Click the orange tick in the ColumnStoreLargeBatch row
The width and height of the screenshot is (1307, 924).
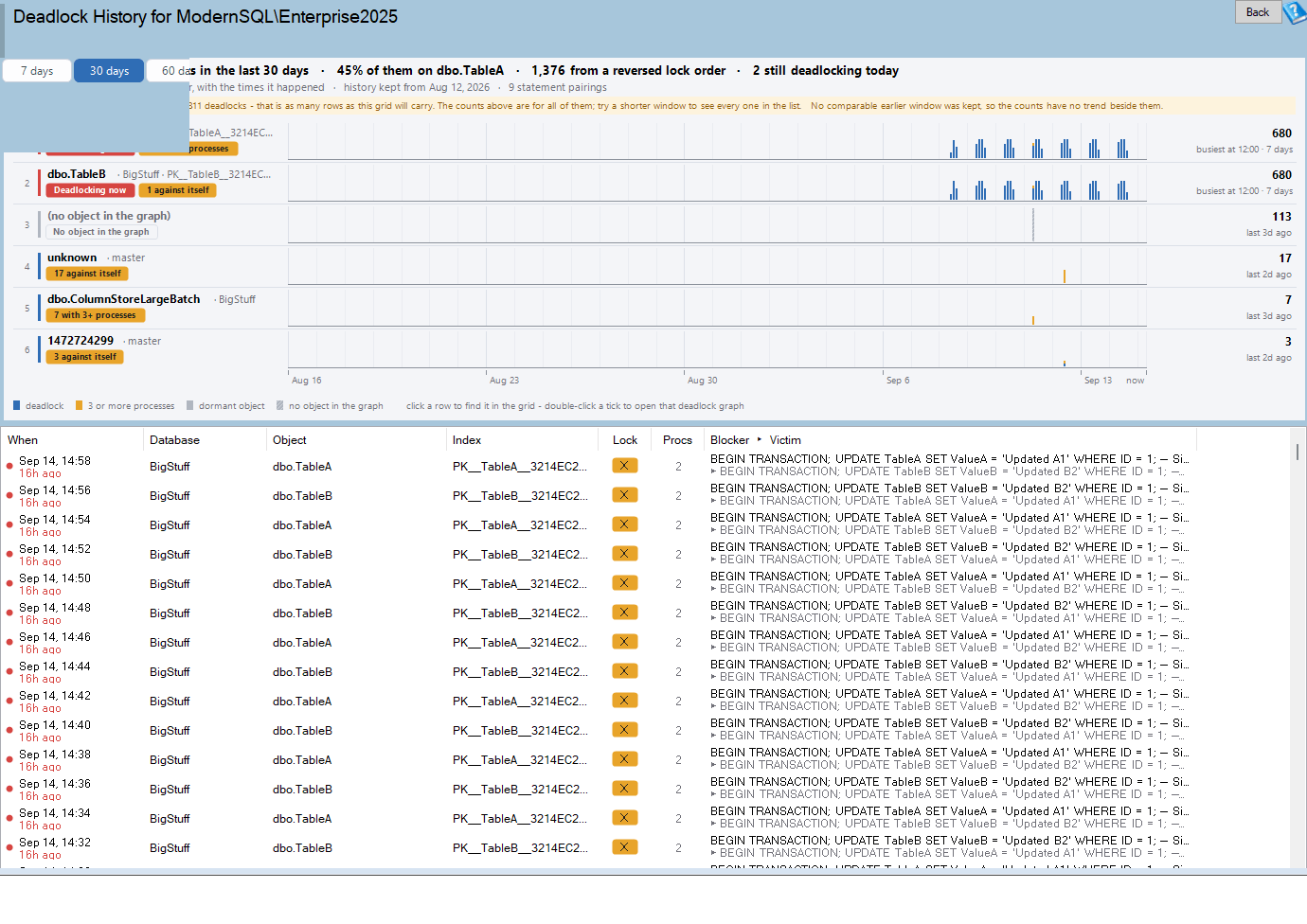pyautogui.click(x=1033, y=320)
